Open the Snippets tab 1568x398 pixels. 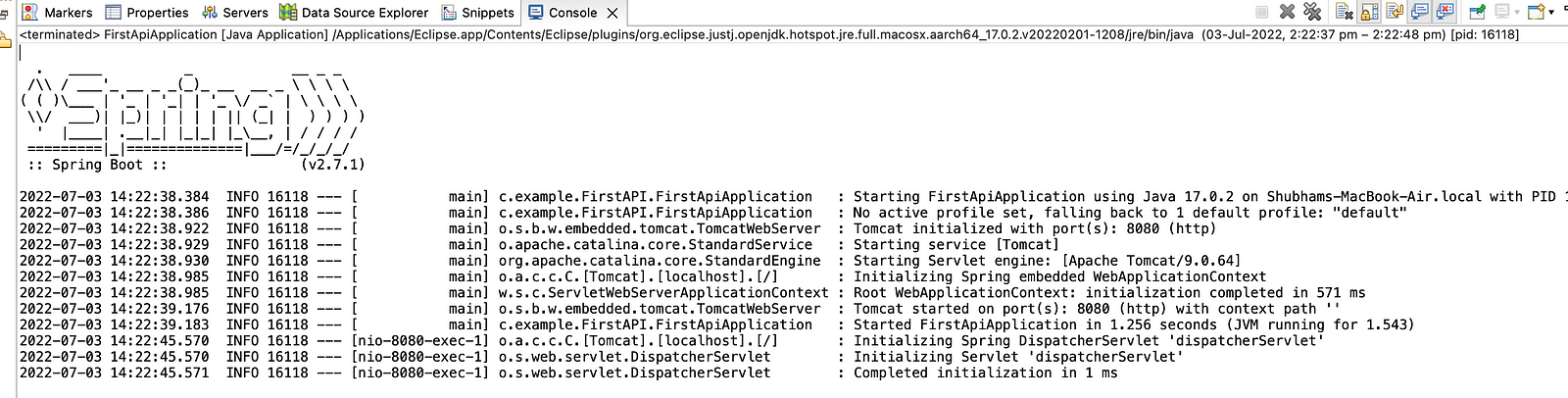point(477,13)
